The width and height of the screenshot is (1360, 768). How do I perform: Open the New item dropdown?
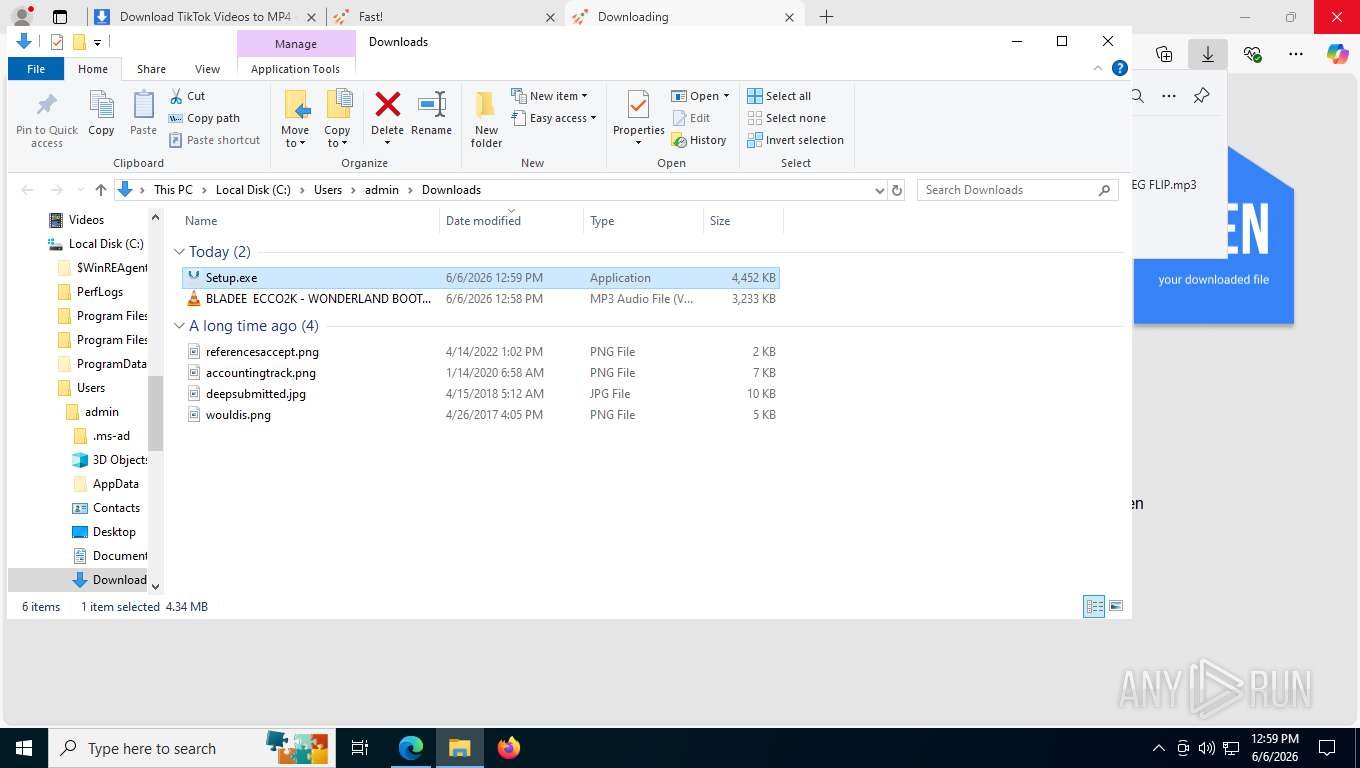pos(549,96)
